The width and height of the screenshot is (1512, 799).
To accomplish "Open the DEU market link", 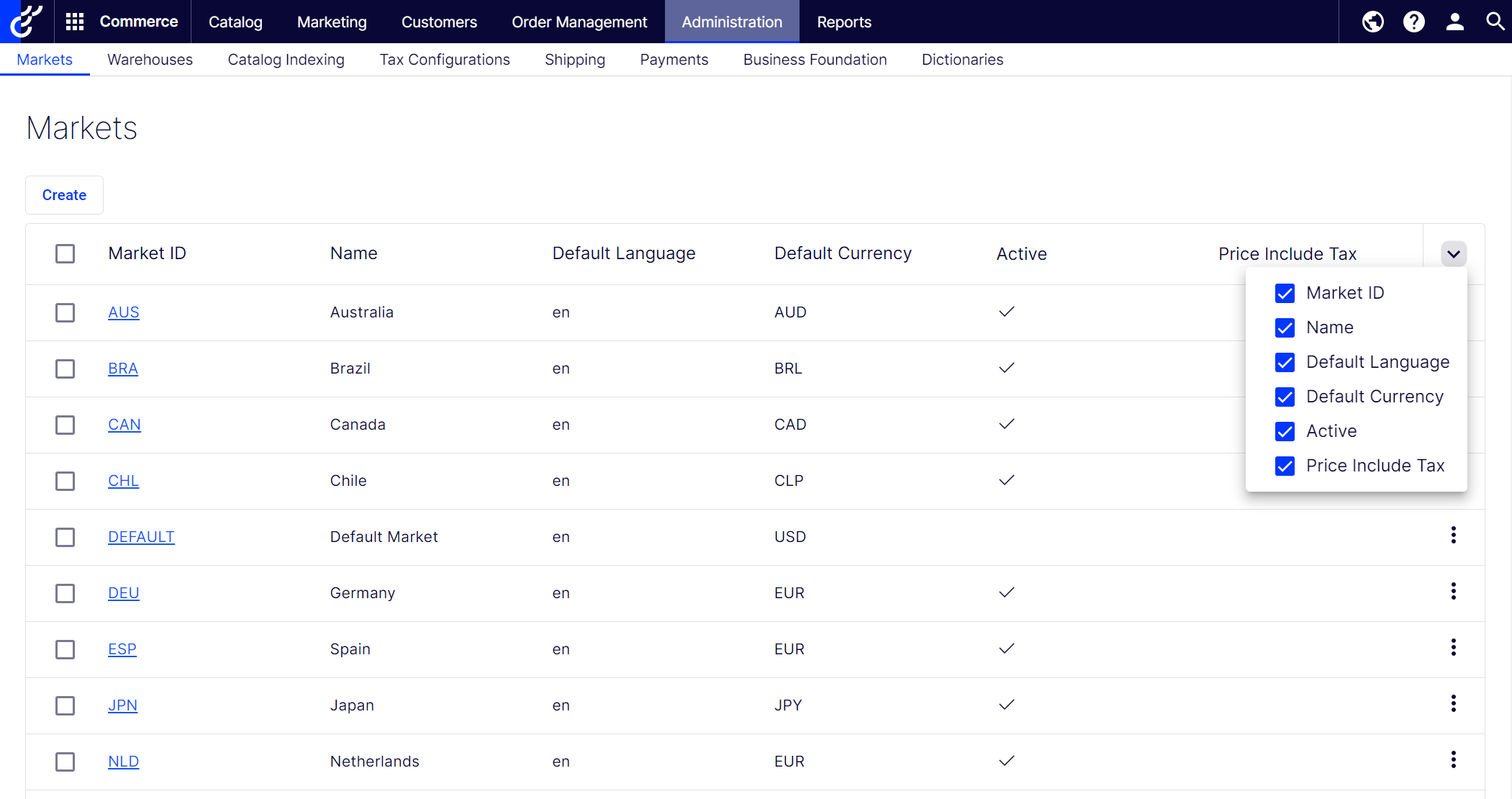I will [124, 593].
